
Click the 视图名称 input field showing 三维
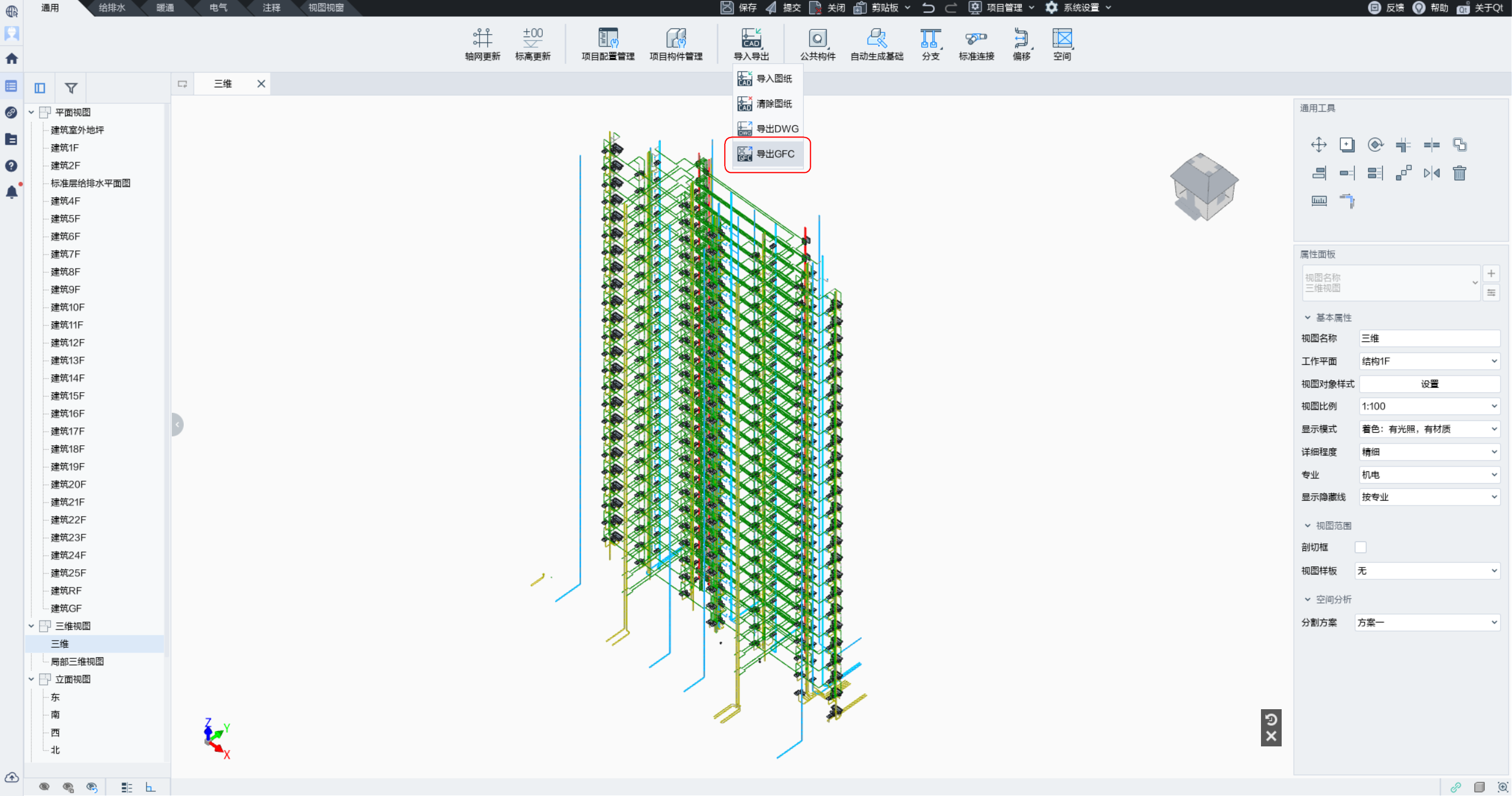tap(1429, 338)
